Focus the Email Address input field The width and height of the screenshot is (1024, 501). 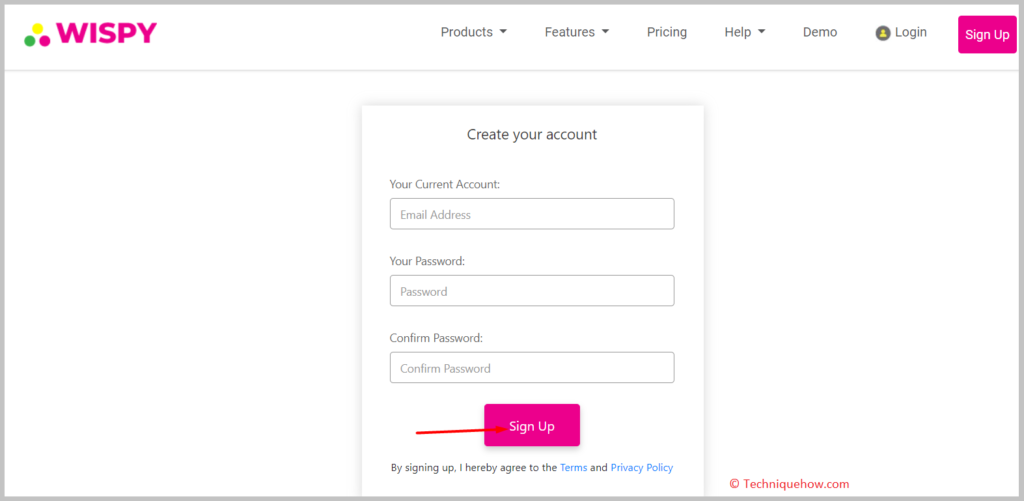(x=532, y=214)
